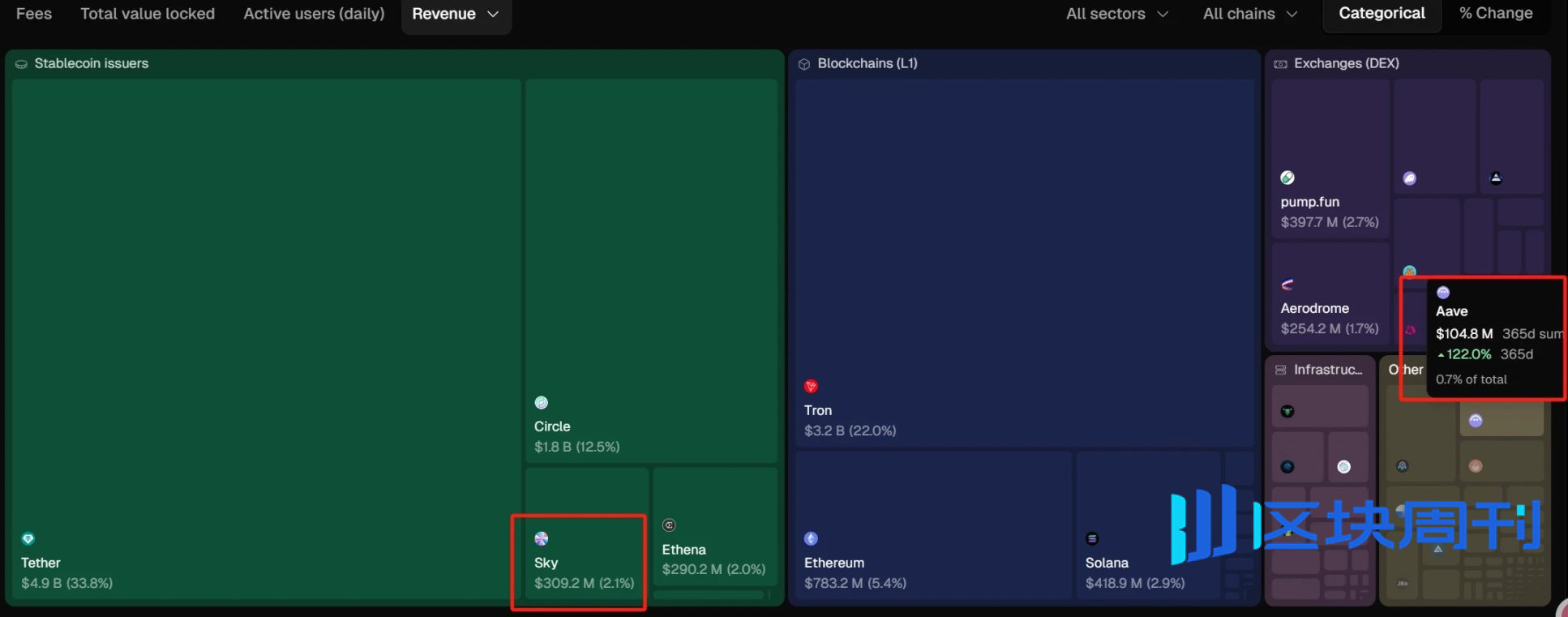
Task: Click the $254.2 M (1.7%) value
Action: (x=1330, y=328)
